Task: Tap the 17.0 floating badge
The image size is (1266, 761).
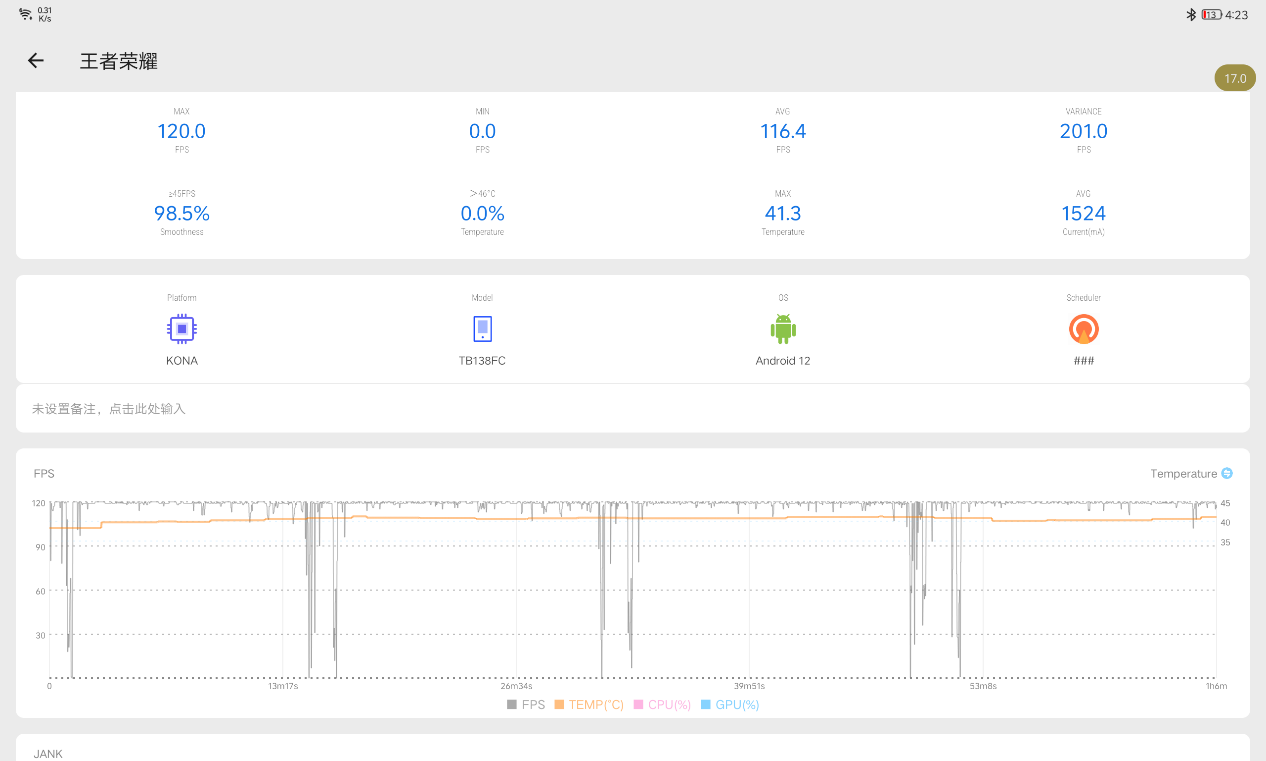Action: [1235, 78]
